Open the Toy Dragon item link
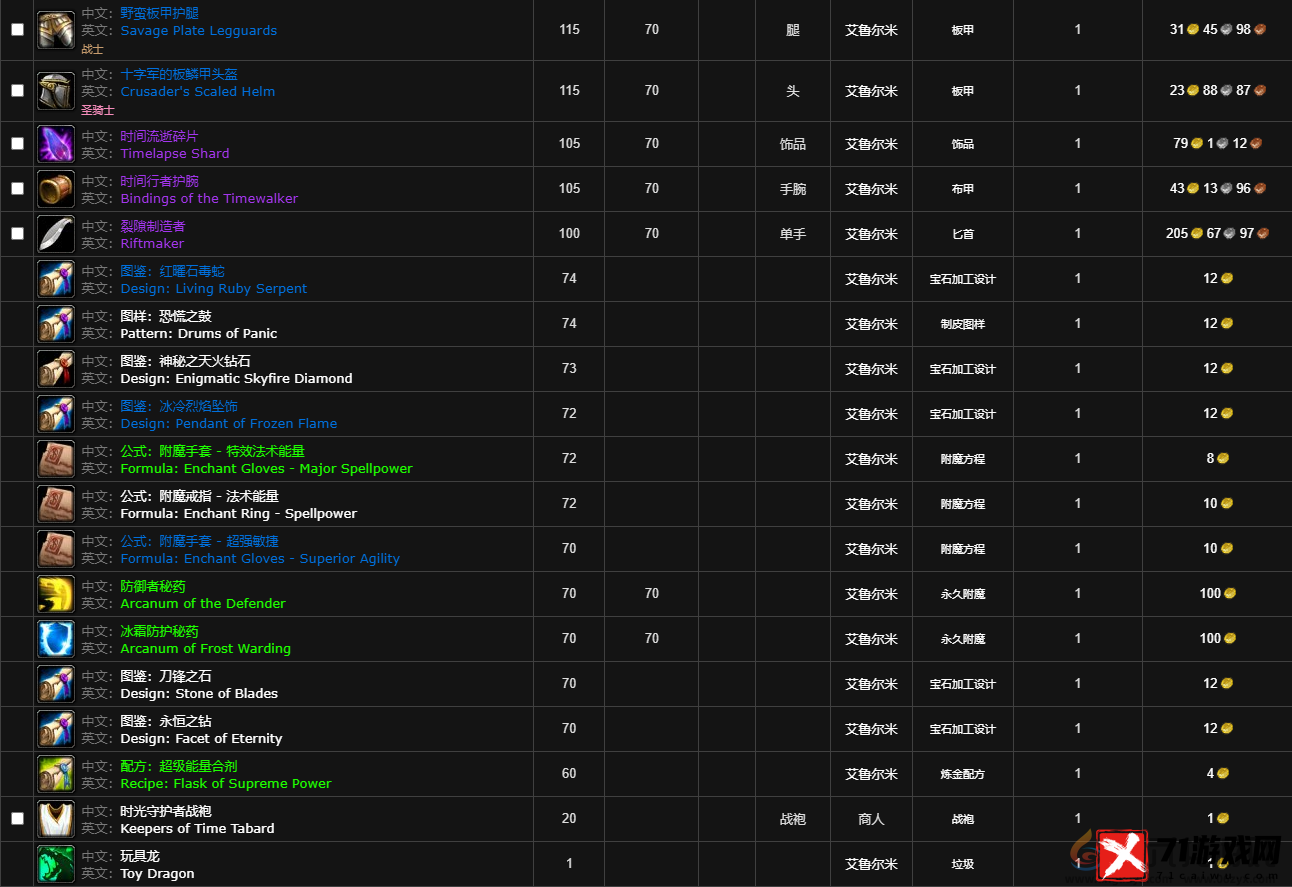 157,874
